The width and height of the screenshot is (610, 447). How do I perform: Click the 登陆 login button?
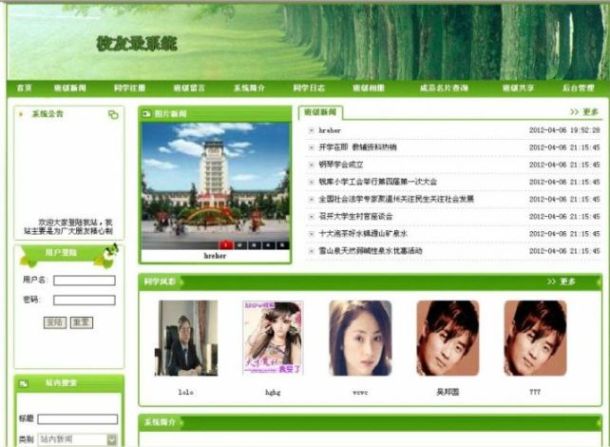click(54, 322)
